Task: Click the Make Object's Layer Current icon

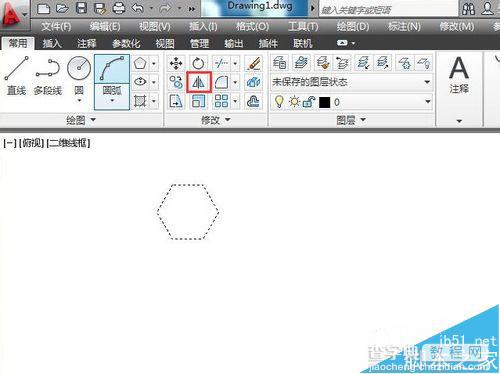Action: 301,63
